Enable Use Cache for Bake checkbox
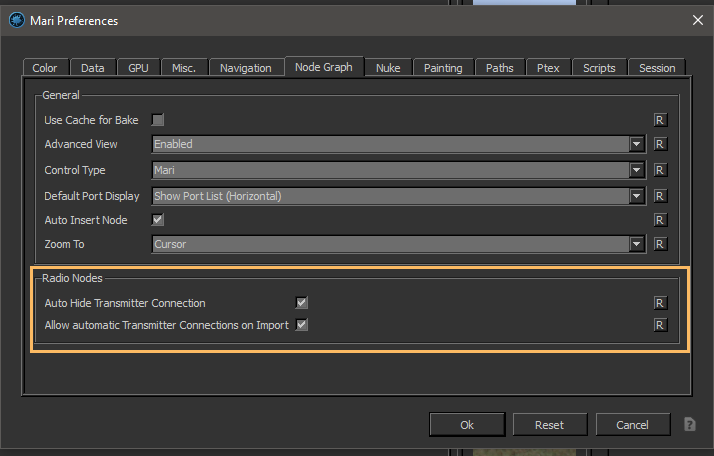Screen dimensions: 714x456 [x=158, y=120]
